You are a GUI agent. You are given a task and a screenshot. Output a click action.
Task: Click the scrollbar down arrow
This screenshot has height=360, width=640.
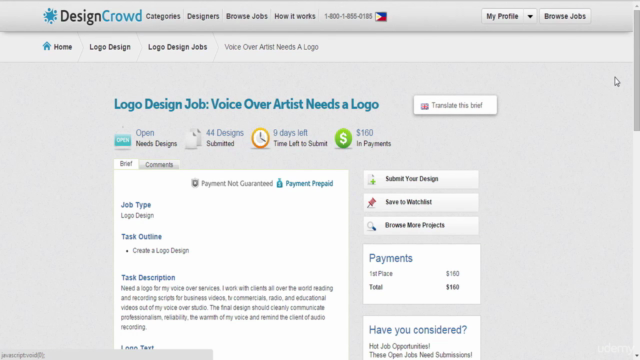[637, 356]
